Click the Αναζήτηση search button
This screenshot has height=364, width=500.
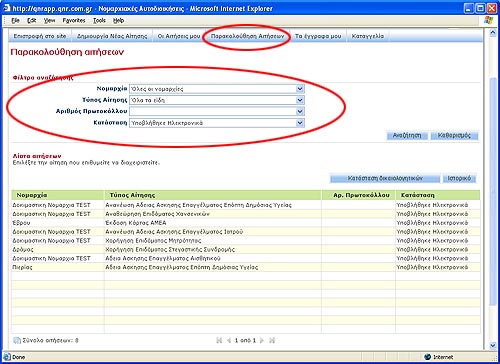pyautogui.click(x=407, y=136)
